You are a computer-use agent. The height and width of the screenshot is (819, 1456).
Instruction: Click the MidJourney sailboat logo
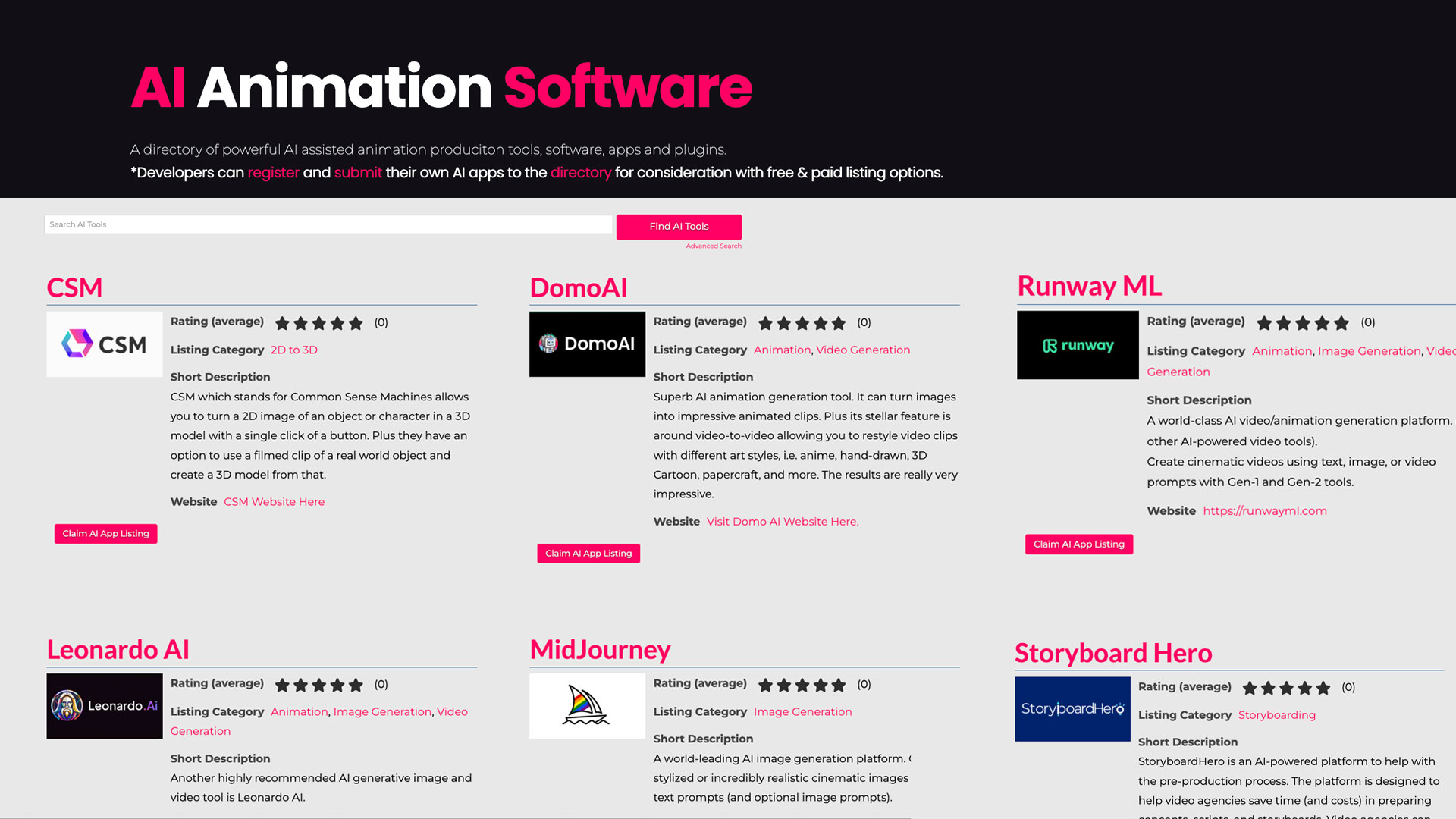point(587,705)
